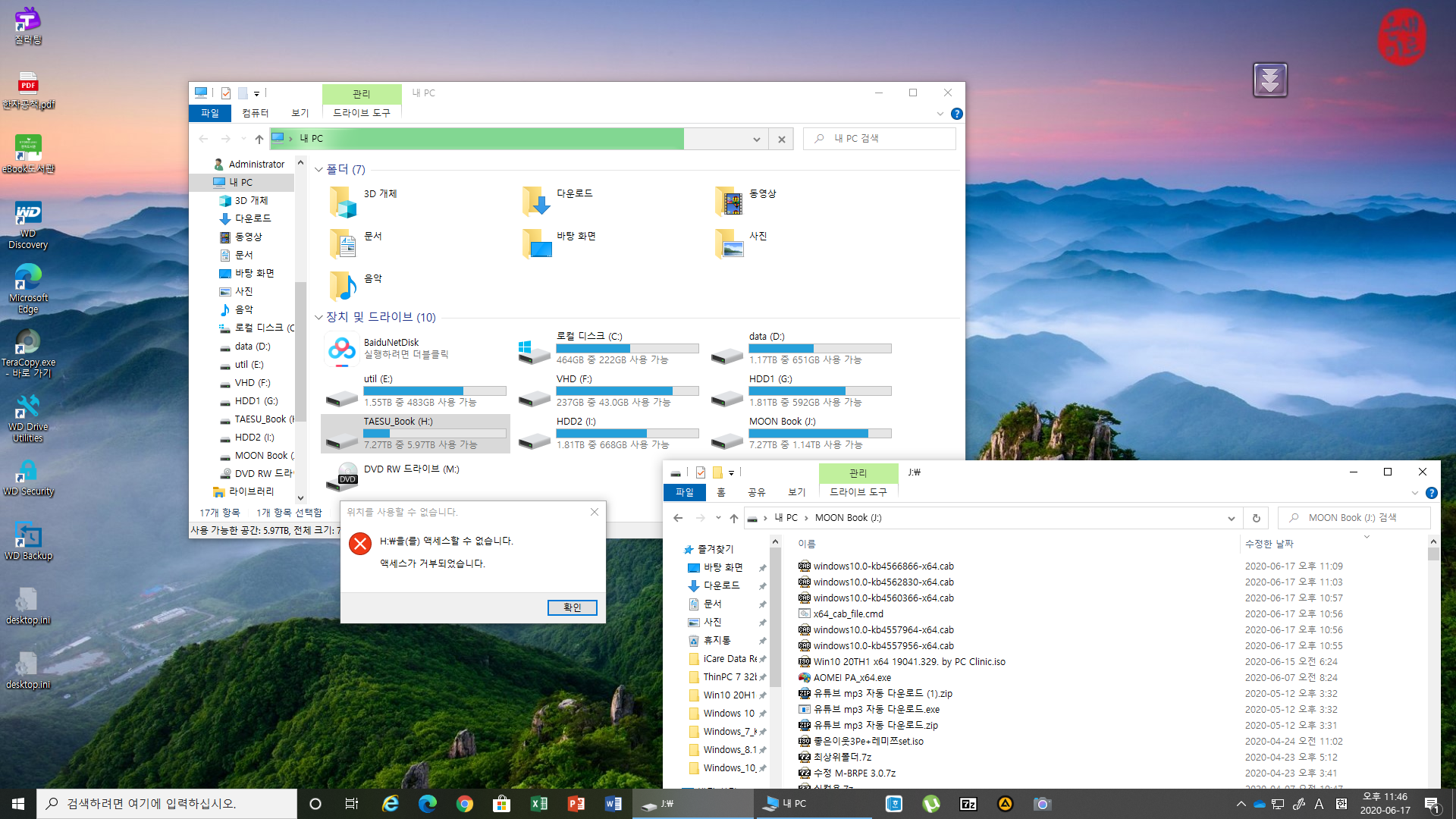1456x819 pixels.
Task: Sort files by 이름 column
Action: point(806,544)
